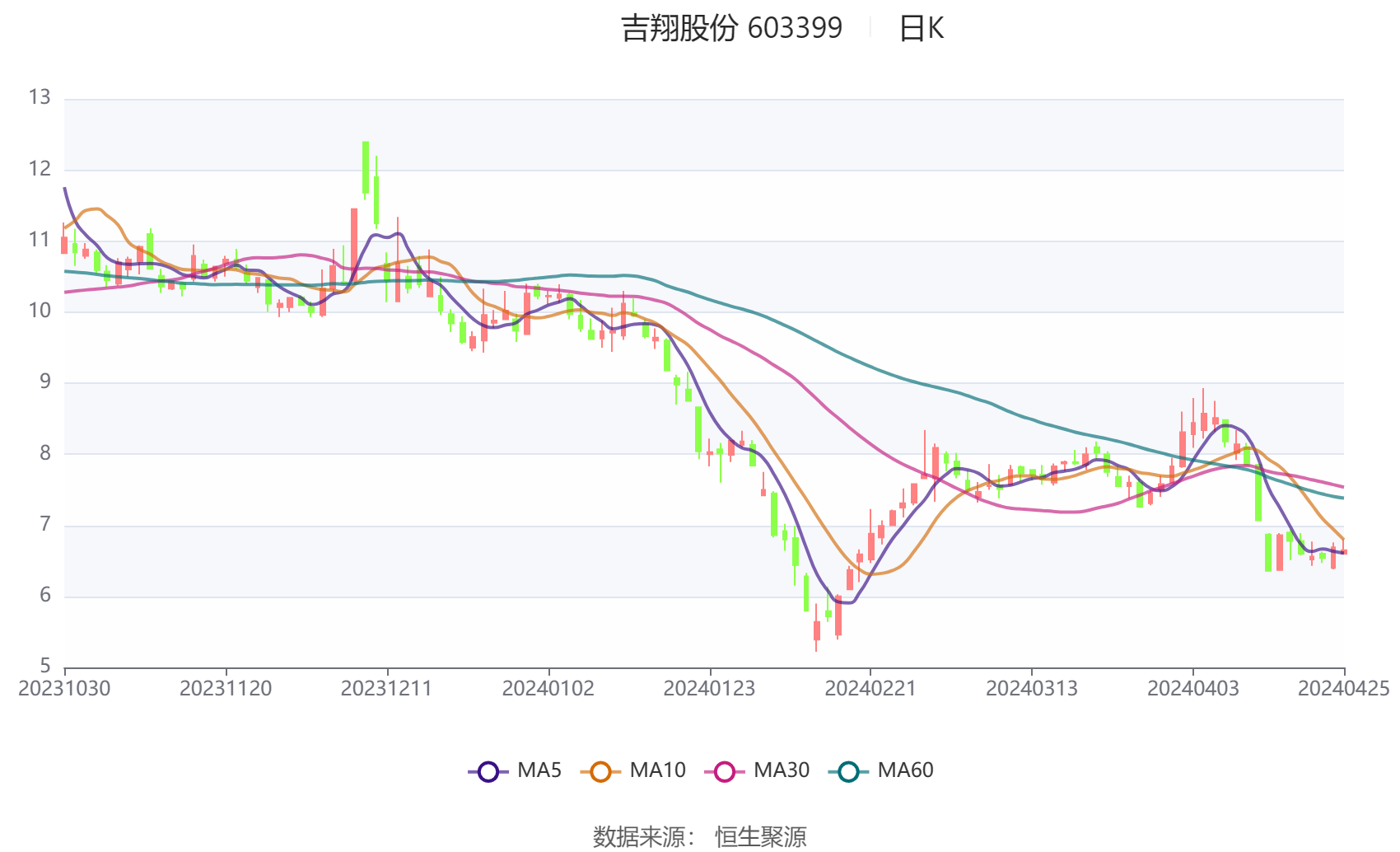Select the 20231030 date axis label

64,689
